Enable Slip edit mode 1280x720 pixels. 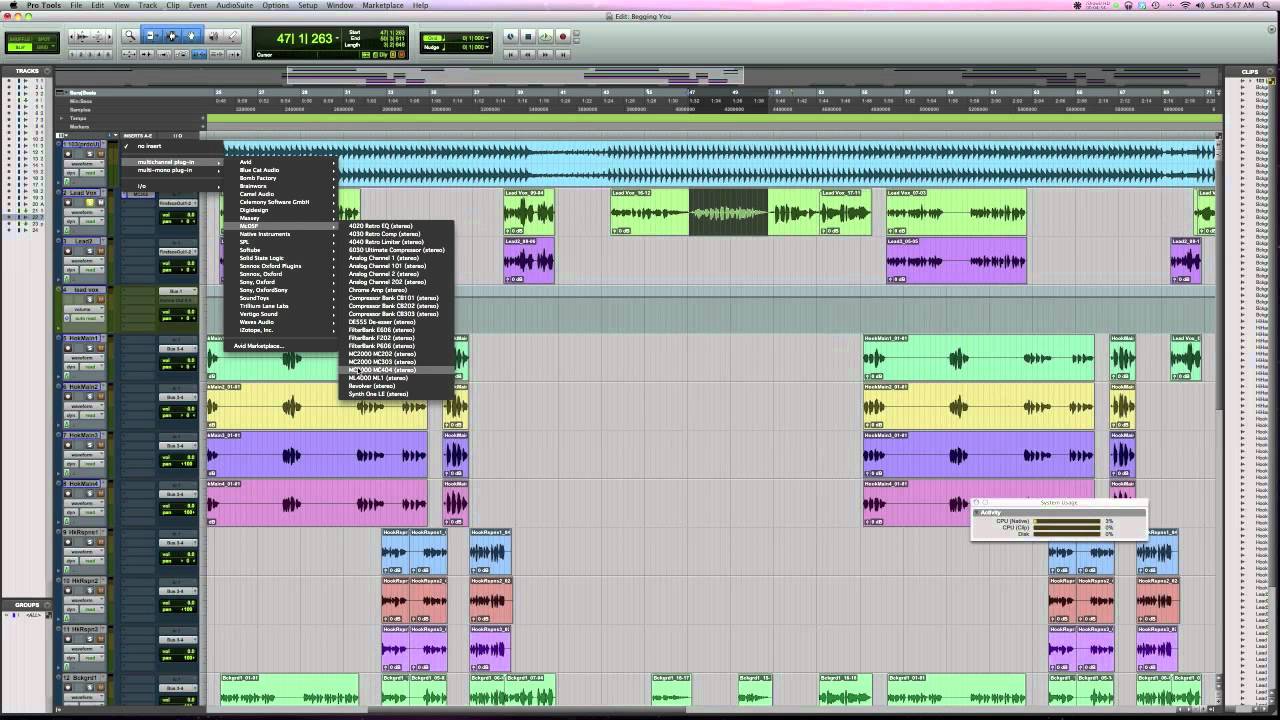pos(20,47)
